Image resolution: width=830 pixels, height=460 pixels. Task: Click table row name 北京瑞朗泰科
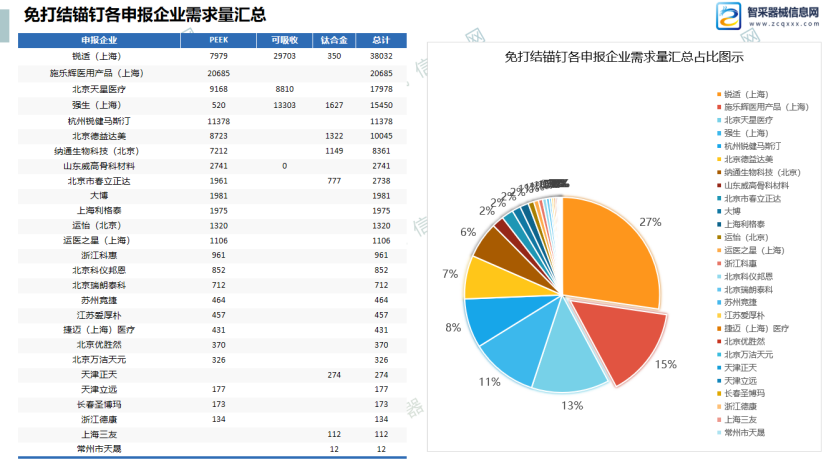(99, 285)
